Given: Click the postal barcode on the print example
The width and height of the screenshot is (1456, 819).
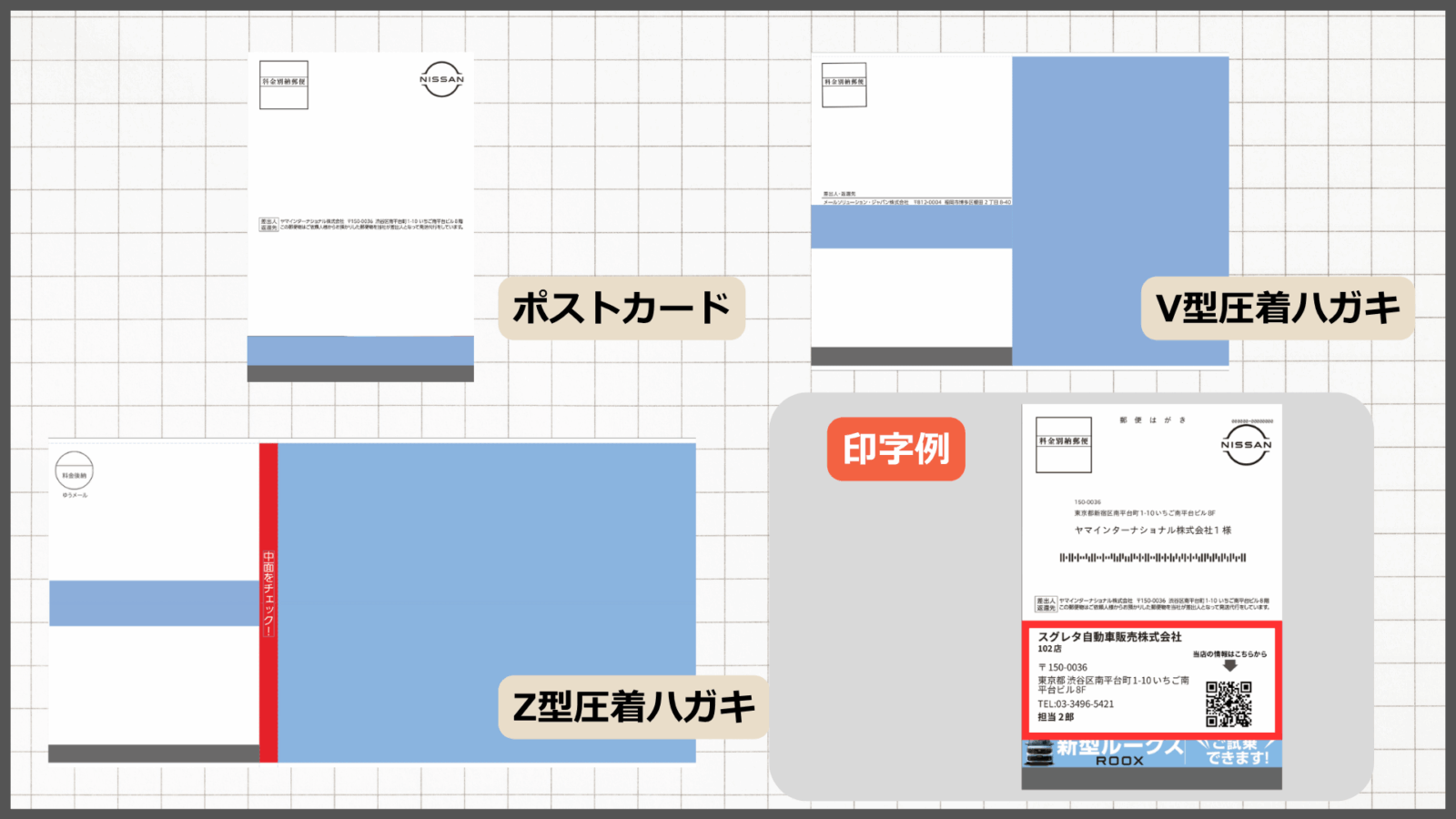Looking at the screenshot, I should pyautogui.click(x=1152, y=557).
